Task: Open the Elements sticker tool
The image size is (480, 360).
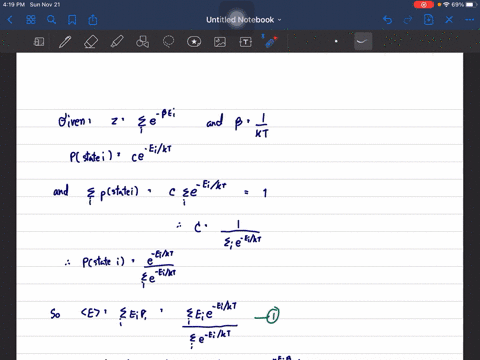Action: (x=194, y=42)
